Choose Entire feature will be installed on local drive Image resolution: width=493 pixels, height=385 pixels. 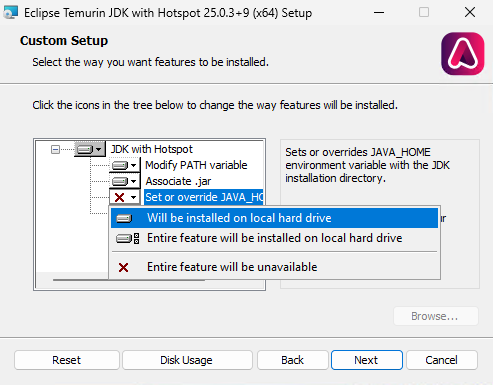[274, 238]
